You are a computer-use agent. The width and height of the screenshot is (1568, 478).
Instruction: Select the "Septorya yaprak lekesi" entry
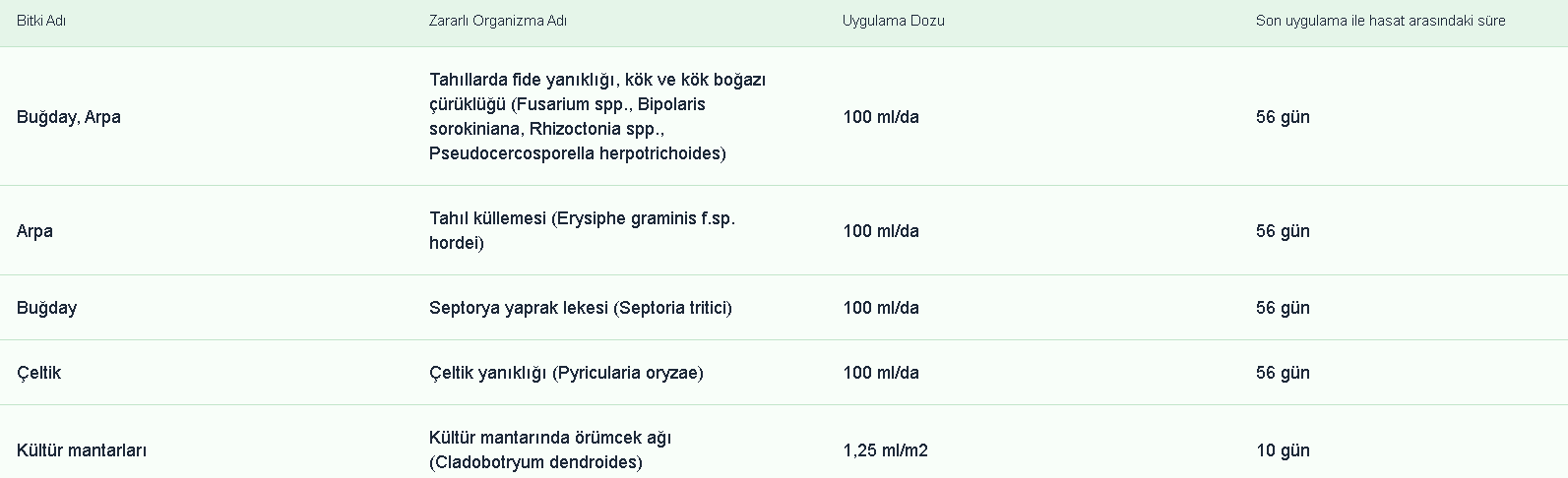580,308
